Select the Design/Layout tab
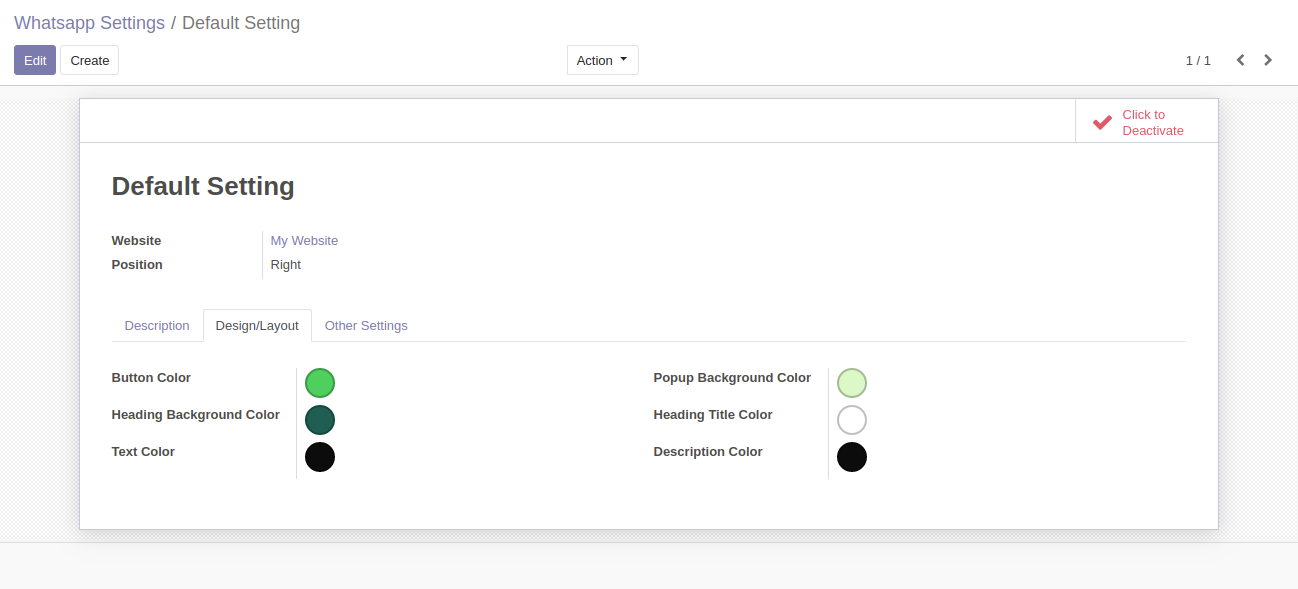Screen dimensions: 1298x589 pos(257,326)
